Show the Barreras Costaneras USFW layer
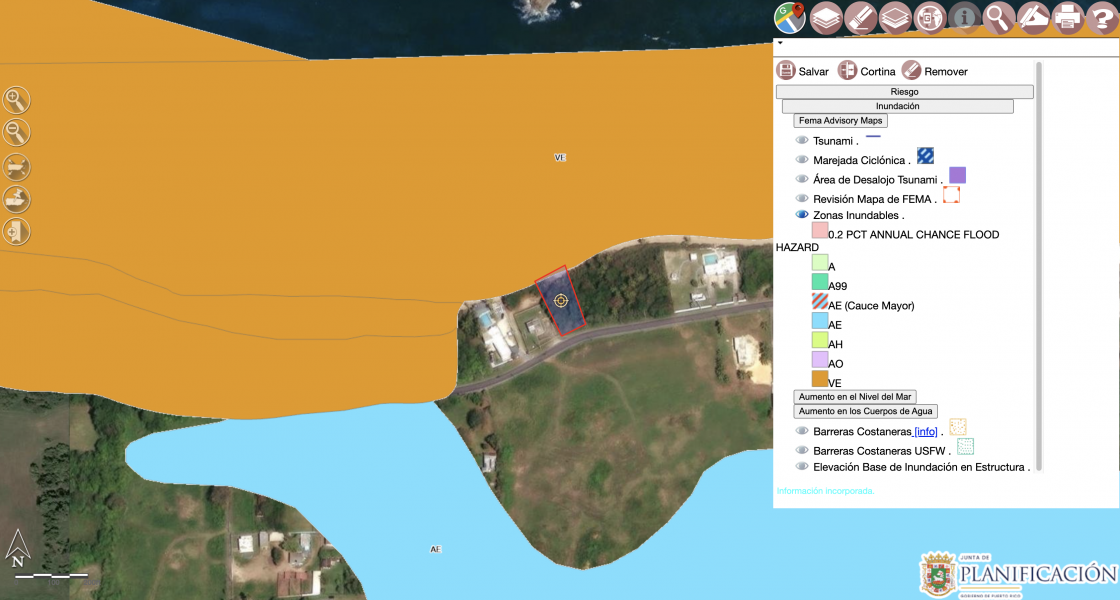The image size is (1120, 600). [x=801, y=449]
